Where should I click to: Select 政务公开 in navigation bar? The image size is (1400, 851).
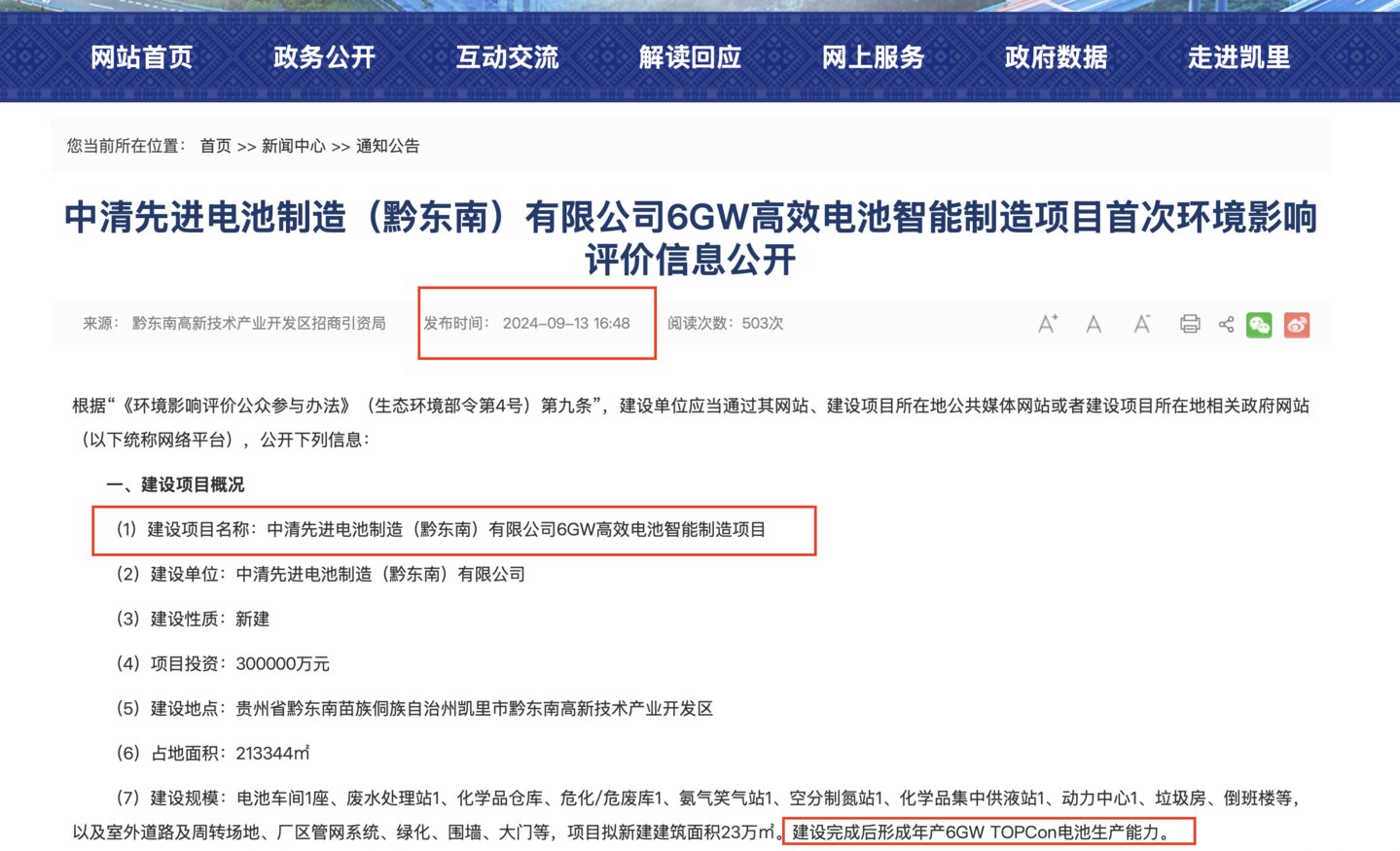[324, 57]
